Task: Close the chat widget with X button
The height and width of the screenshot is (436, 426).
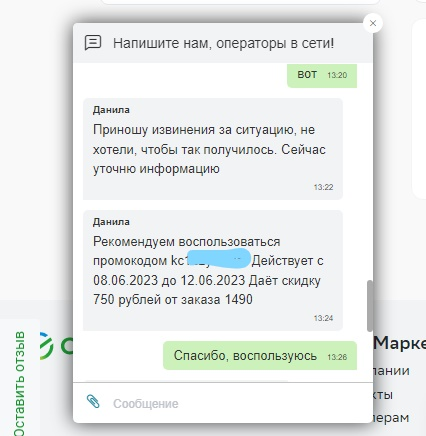Action: (373, 23)
